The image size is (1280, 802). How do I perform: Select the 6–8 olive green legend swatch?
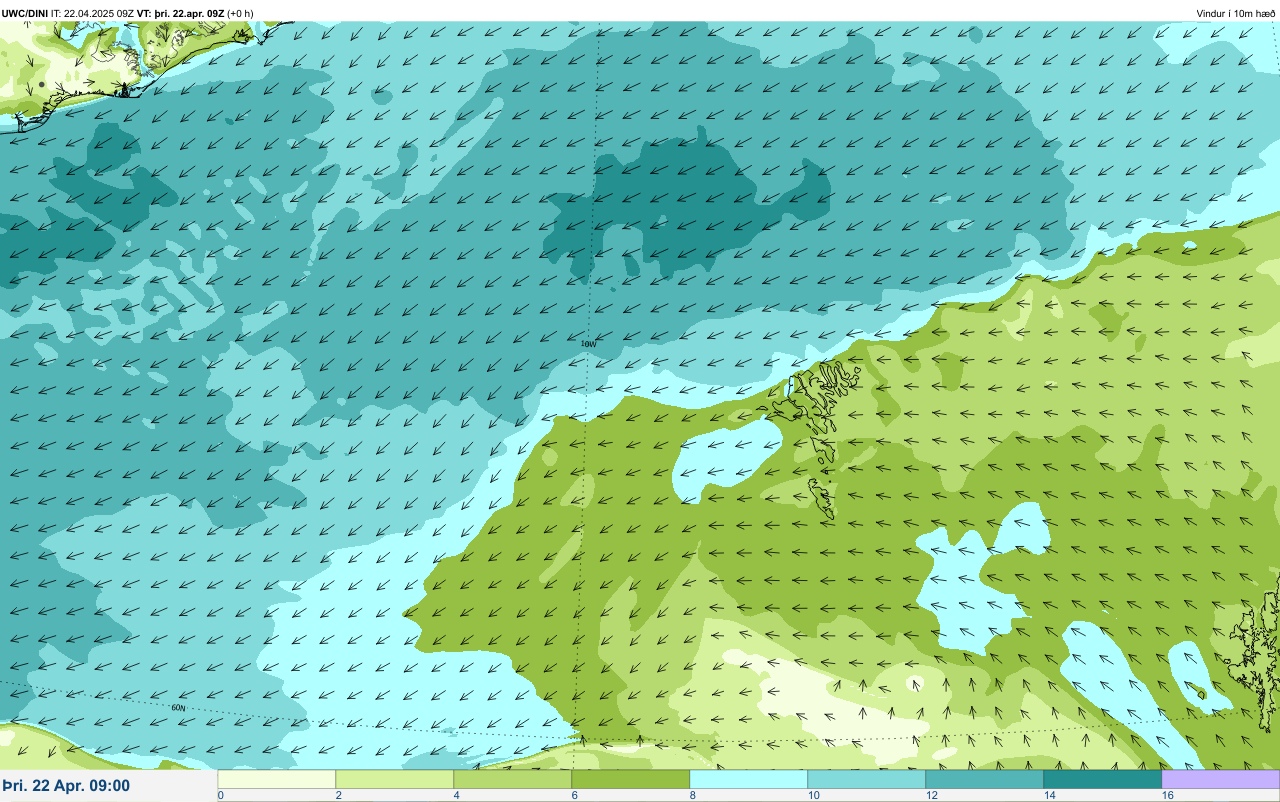[x=631, y=779]
